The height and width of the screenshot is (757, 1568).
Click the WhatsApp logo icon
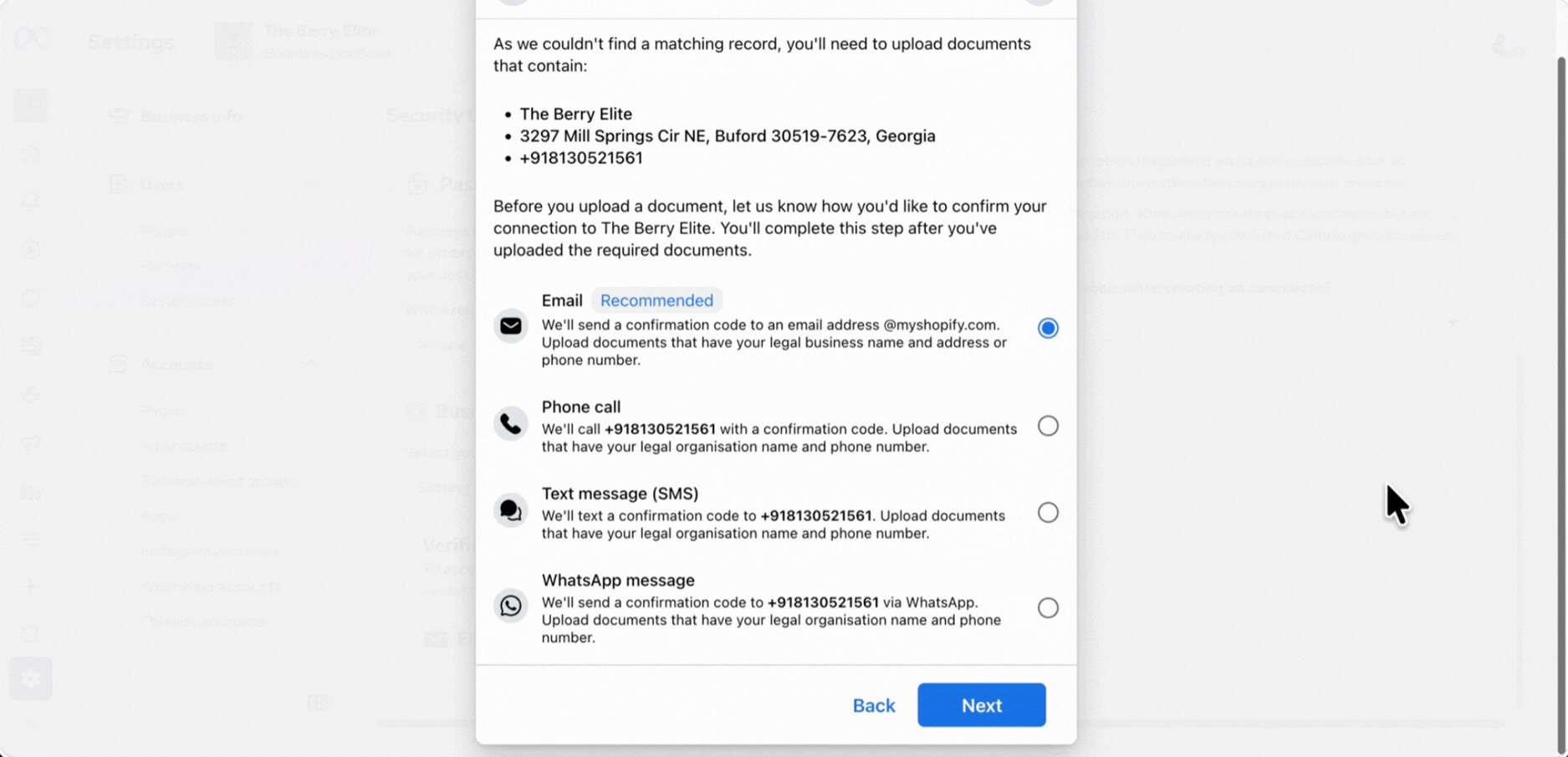click(511, 605)
